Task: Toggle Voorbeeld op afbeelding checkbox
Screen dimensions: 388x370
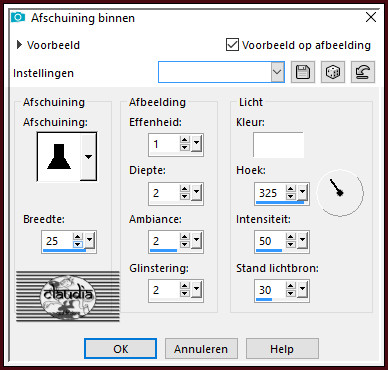Action: pyautogui.click(x=232, y=45)
